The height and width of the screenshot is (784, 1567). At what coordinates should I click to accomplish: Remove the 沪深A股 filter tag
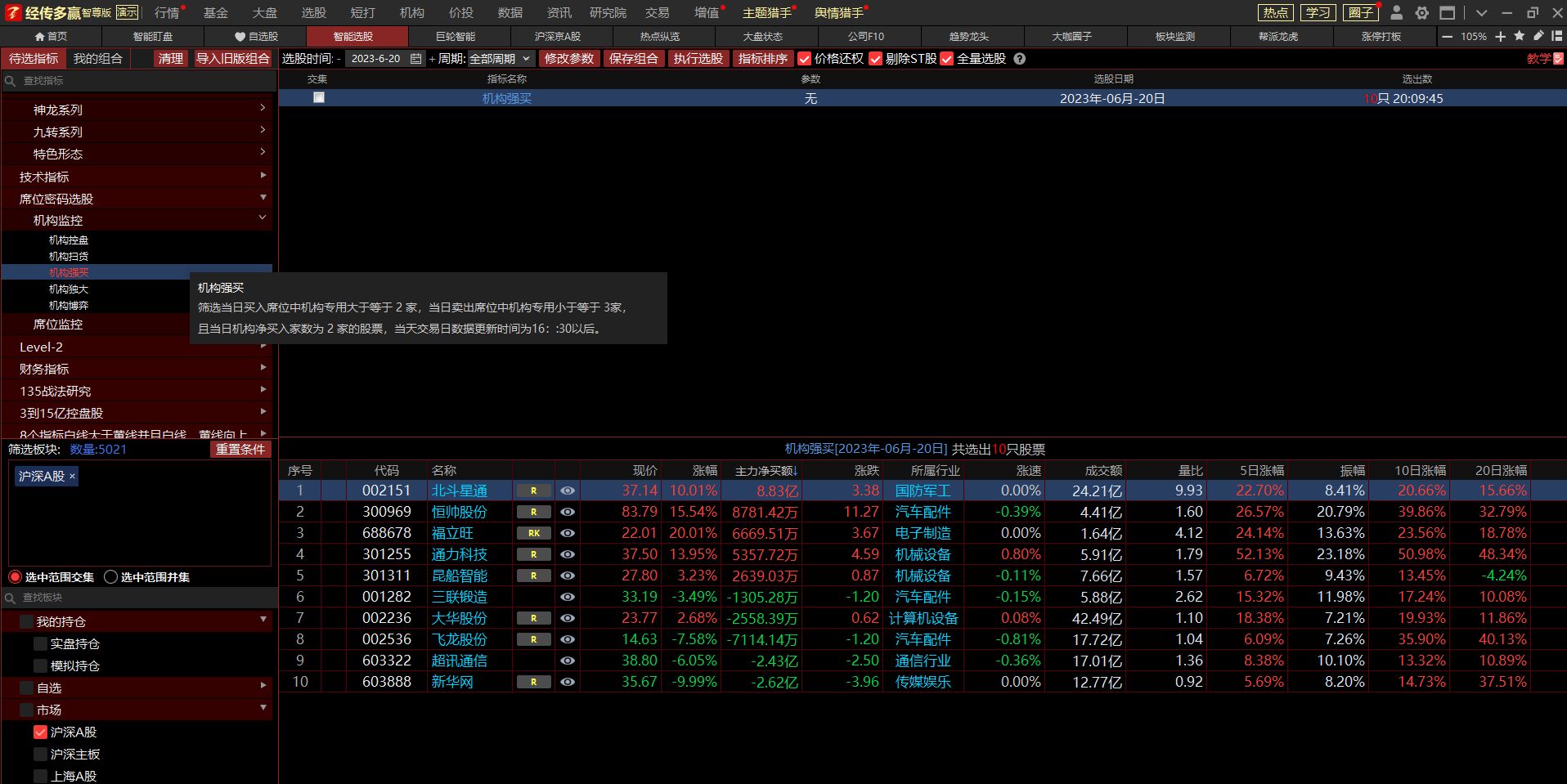72,476
